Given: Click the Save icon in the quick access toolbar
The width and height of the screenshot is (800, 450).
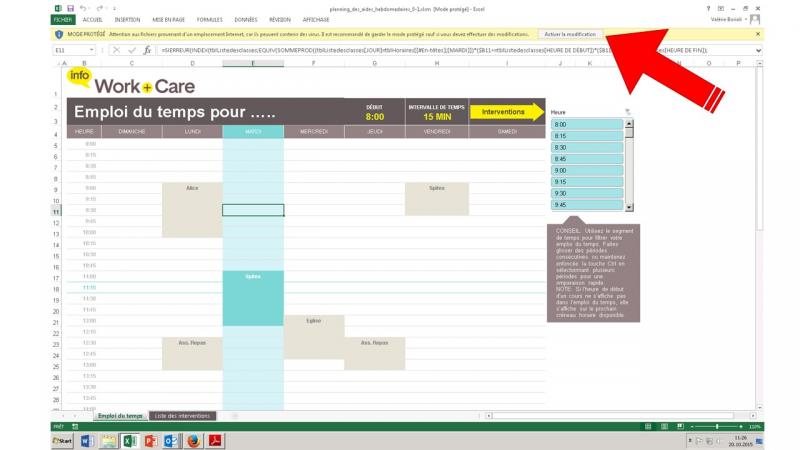Looking at the screenshot, I should [69, 7].
